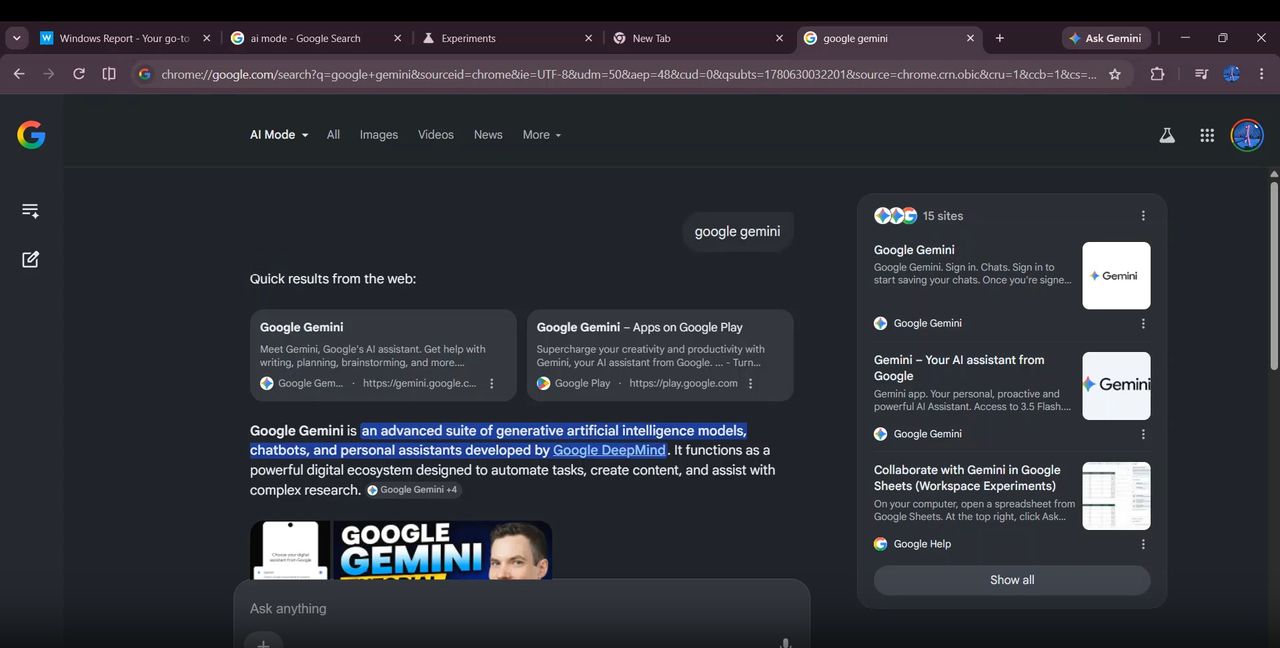1280x648 pixels.
Task: Focus the Ask anything input field
Action: 522,608
